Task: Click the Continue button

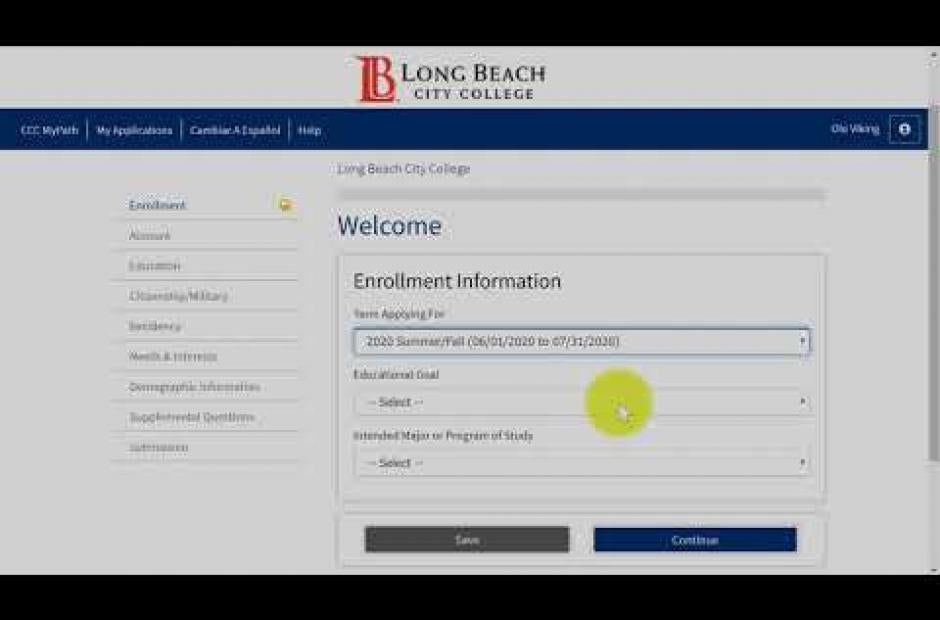Action: coord(695,540)
